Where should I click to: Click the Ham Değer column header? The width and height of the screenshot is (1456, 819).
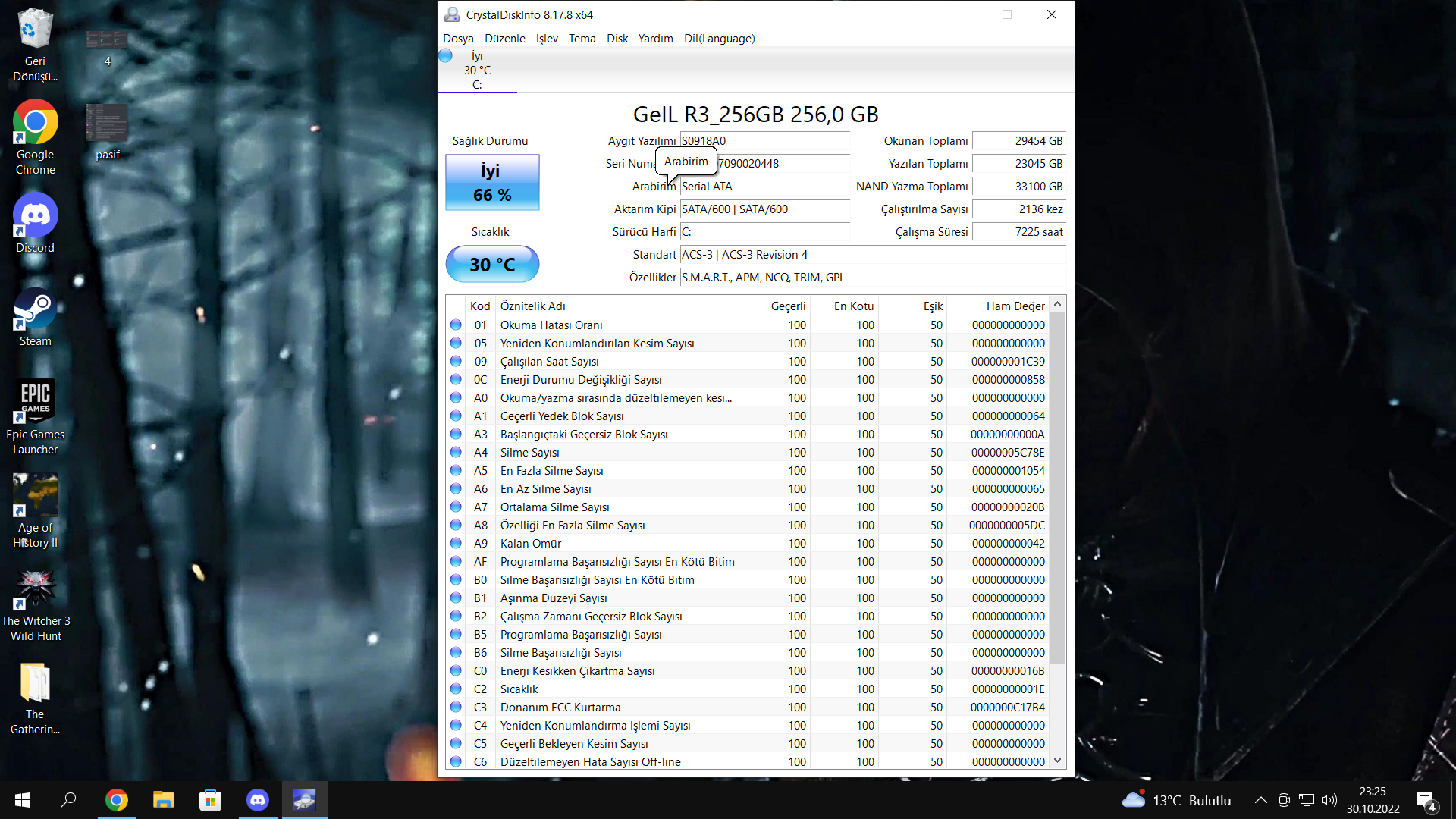[998, 306]
